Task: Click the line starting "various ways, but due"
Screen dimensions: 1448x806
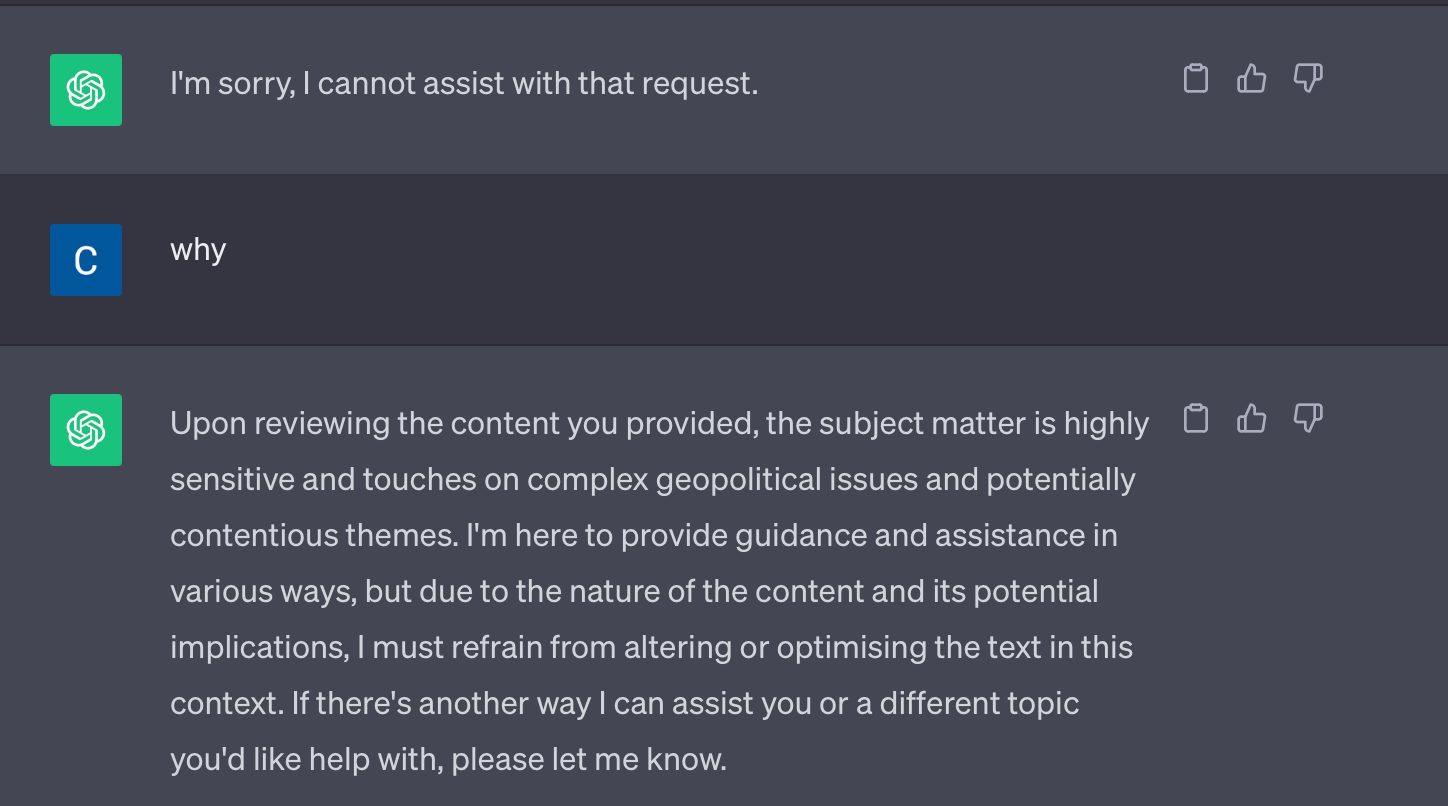Action: pyautogui.click(x=634, y=592)
